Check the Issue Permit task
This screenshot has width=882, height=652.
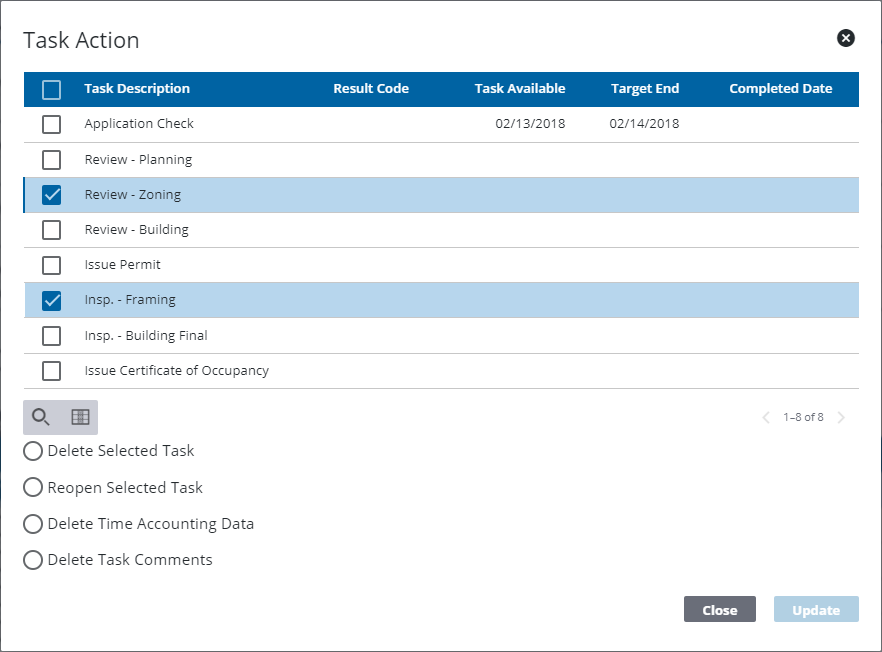tap(51, 265)
